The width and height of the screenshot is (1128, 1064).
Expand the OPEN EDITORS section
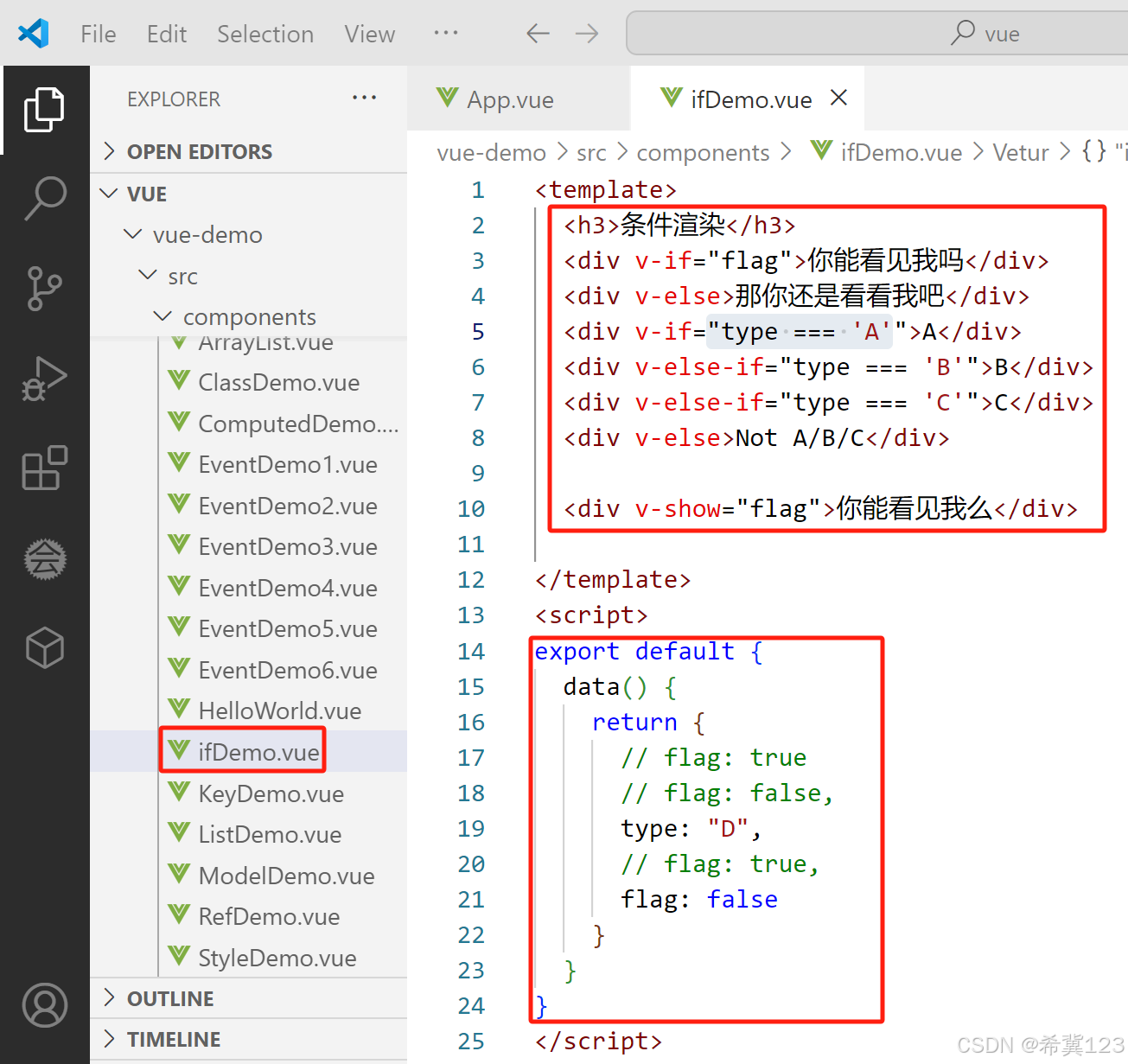[x=249, y=151]
